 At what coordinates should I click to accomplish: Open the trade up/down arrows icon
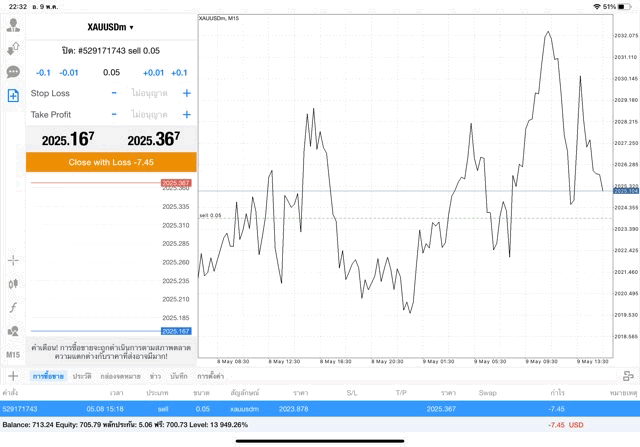pyautogui.click(x=13, y=49)
